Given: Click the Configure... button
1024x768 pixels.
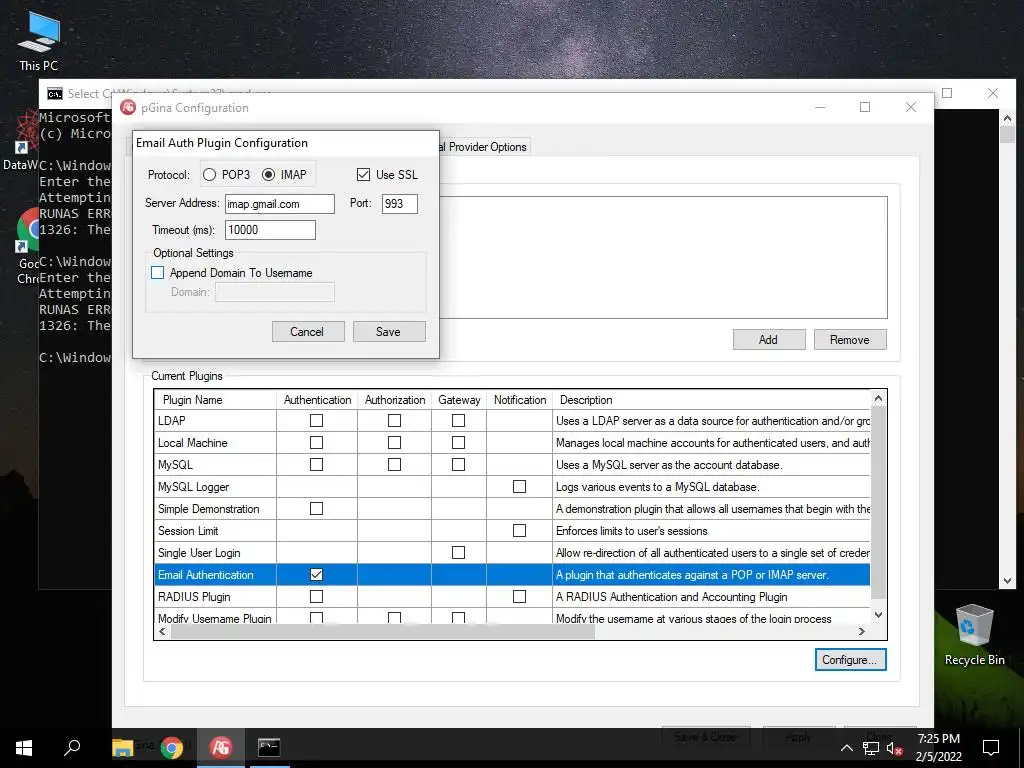Looking at the screenshot, I should point(850,660).
